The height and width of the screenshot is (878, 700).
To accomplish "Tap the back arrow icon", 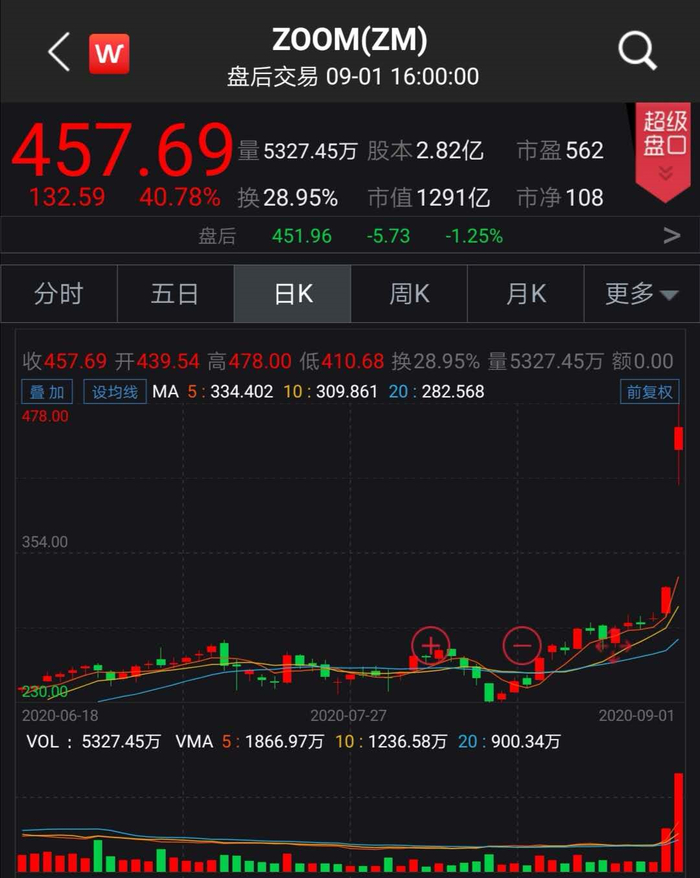I will [59, 52].
